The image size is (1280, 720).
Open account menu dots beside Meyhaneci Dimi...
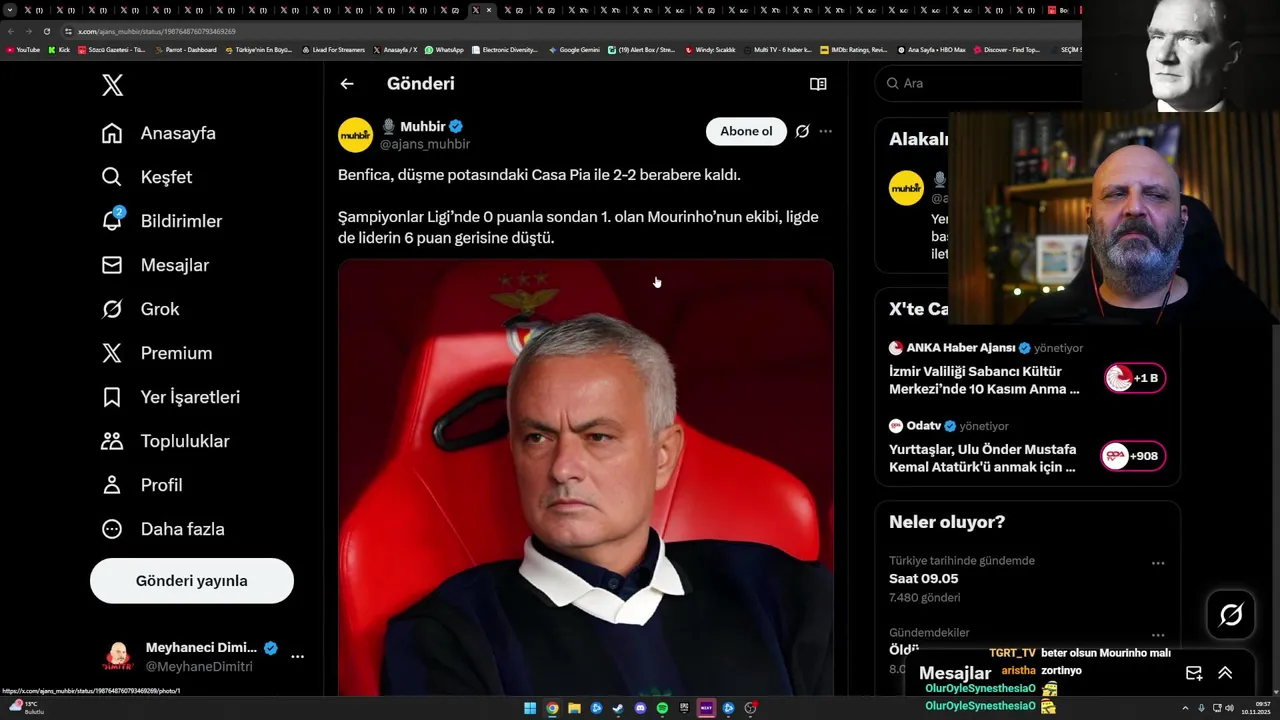[x=297, y=657]
